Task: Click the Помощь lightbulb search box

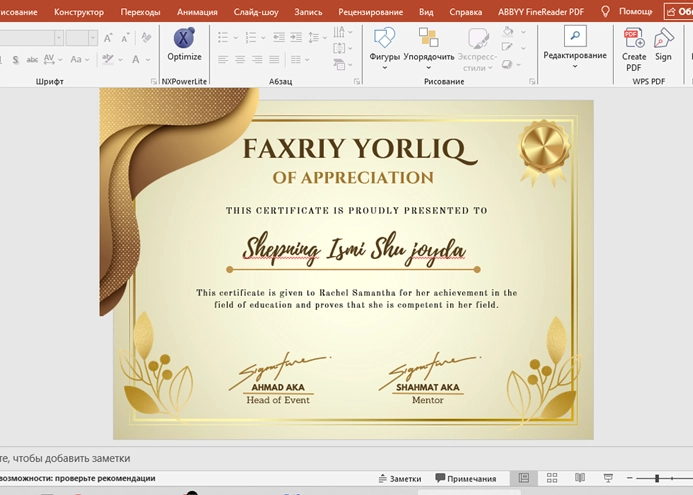Action: [628, 11]
